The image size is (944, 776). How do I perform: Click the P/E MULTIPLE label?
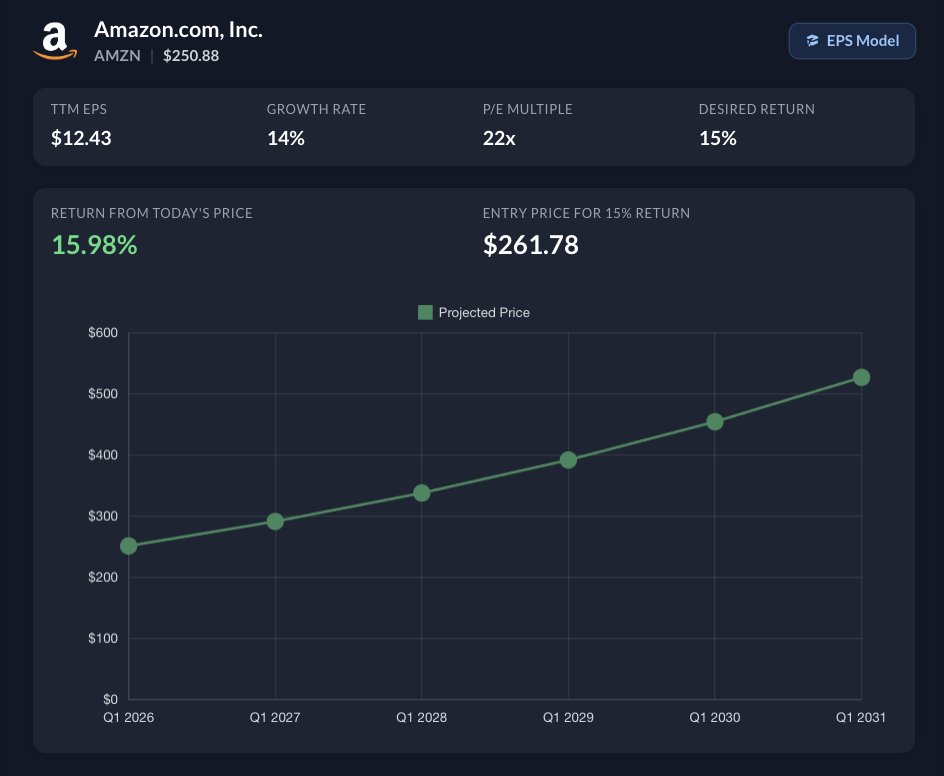527,109
